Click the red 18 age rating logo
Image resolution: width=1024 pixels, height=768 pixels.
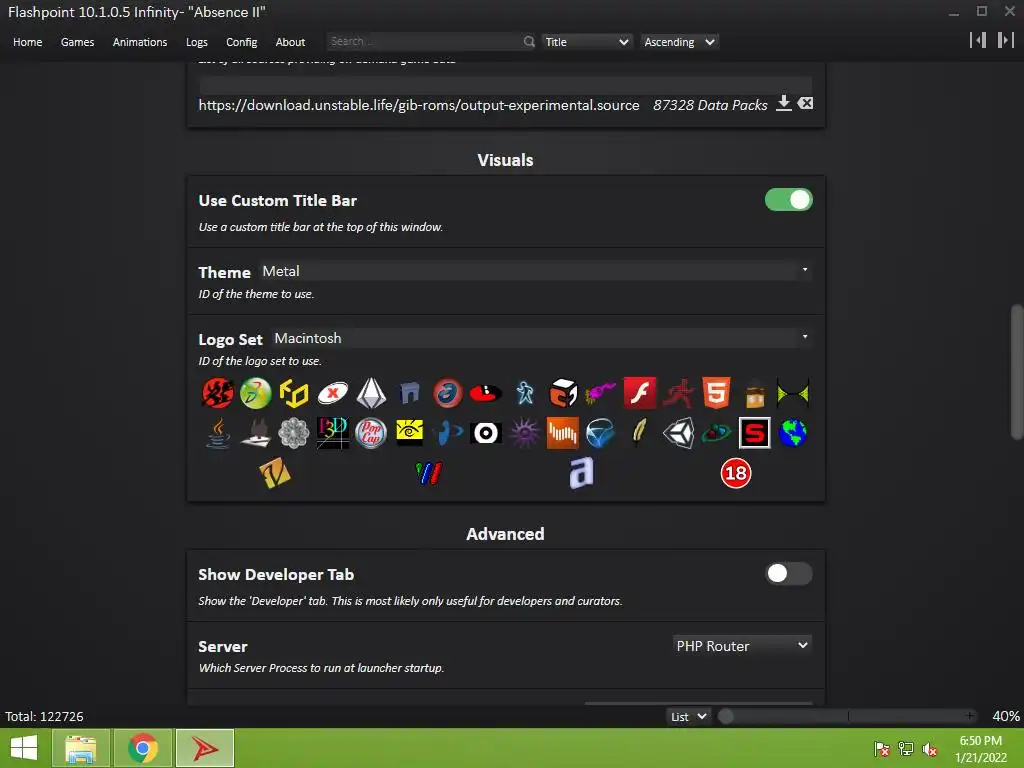click(735, 473)
